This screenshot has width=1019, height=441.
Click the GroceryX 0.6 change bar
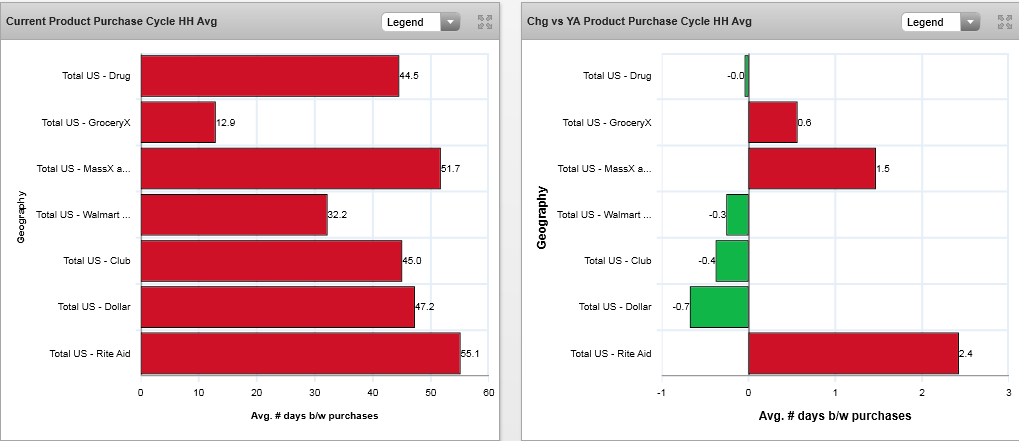pos(772,122)
